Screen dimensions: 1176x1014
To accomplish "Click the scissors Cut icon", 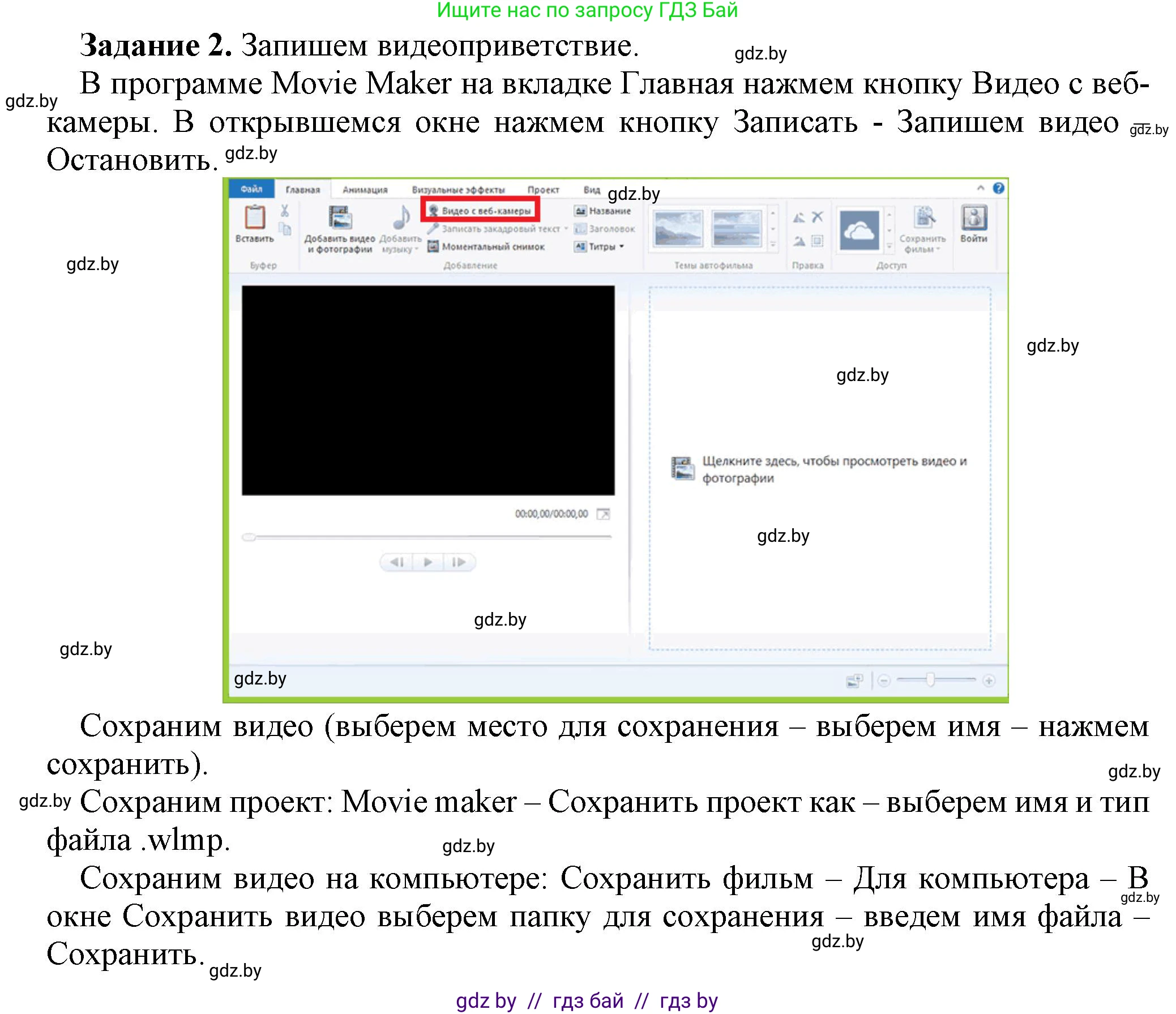I will [284, 212].
